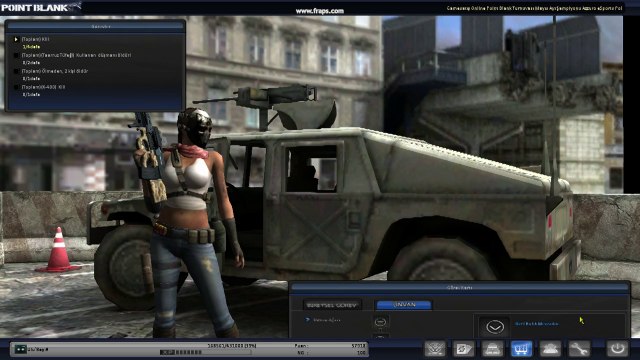
Task: Select the marker for Ölmeden 2 kişi öldür
Action: 16,71
